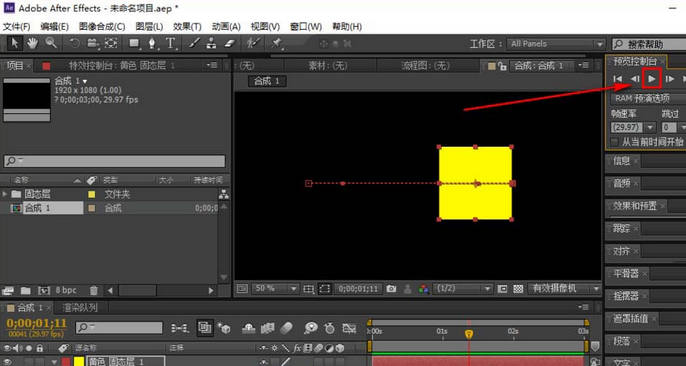Image resolution: width=686 pixels, height=366 pixels.
Task: Open the 50 % magnification dropdown
Action: (x=275, y=289)
